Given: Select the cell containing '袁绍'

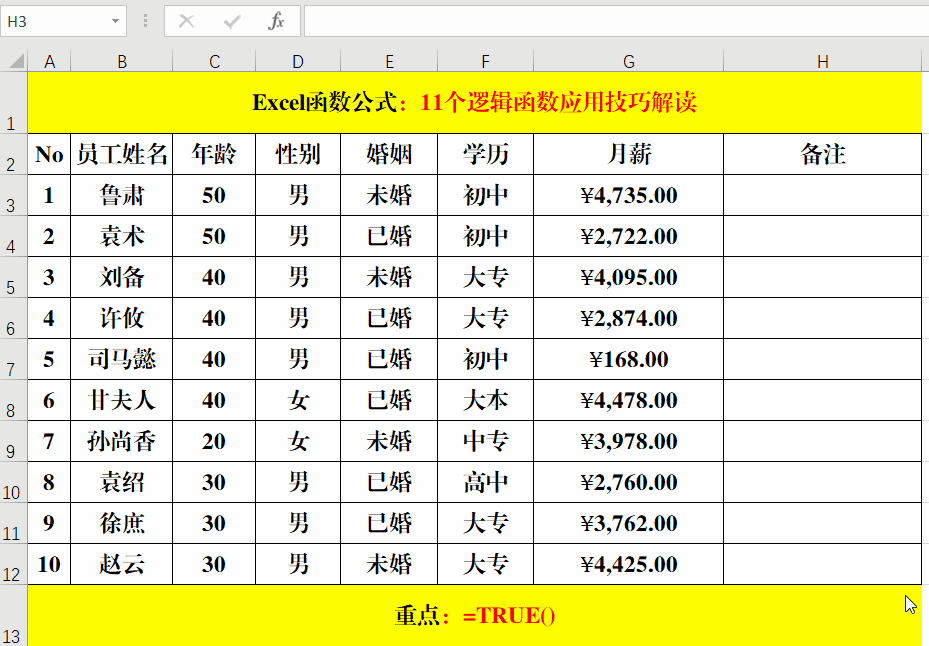Looking at the screenshot, I should pos(121,482).
